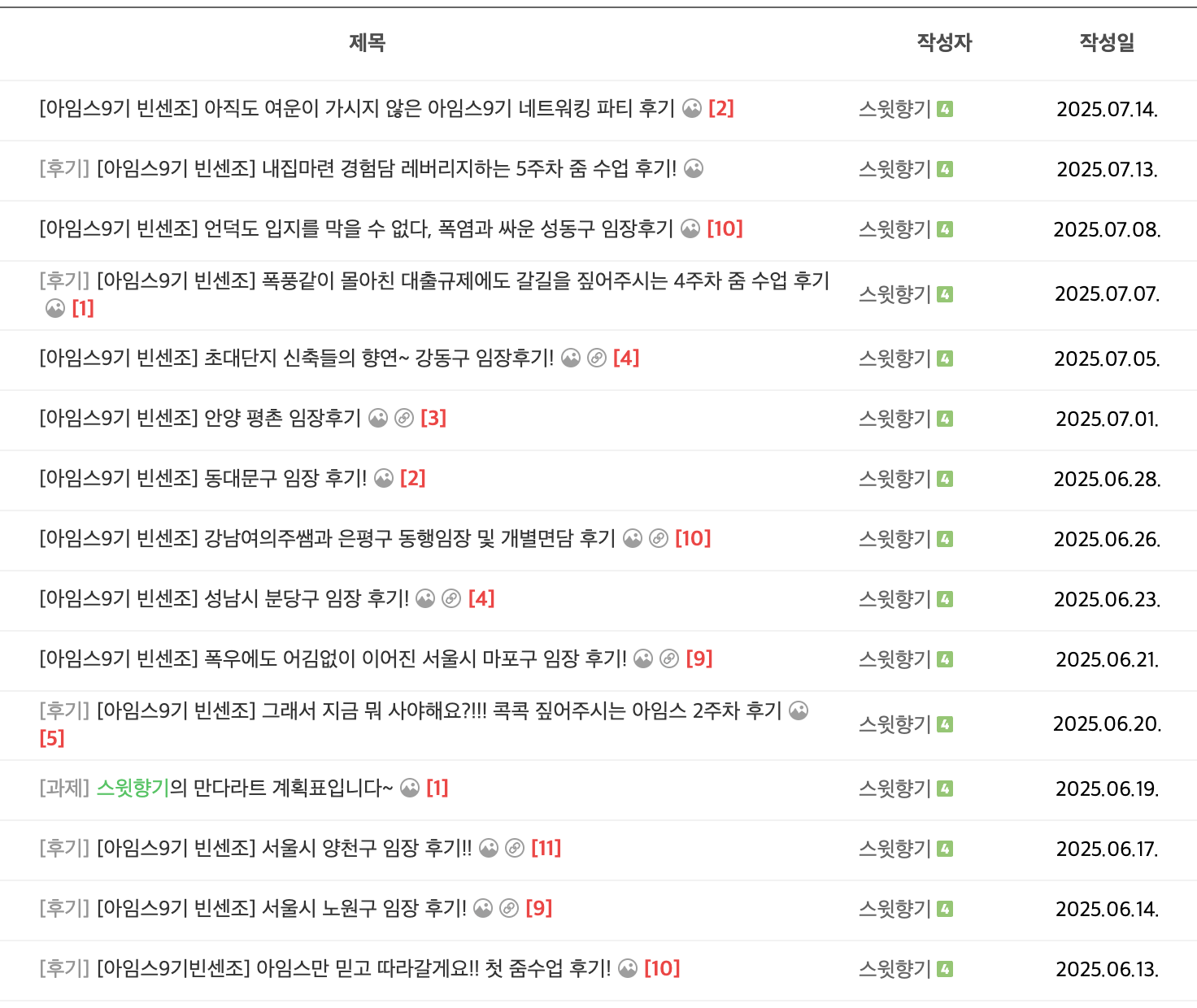Screen dimensions: 1197x1008
Task: Click image icon on 네트워킹 파티 후기 post
Action: [x=692, y=108]
